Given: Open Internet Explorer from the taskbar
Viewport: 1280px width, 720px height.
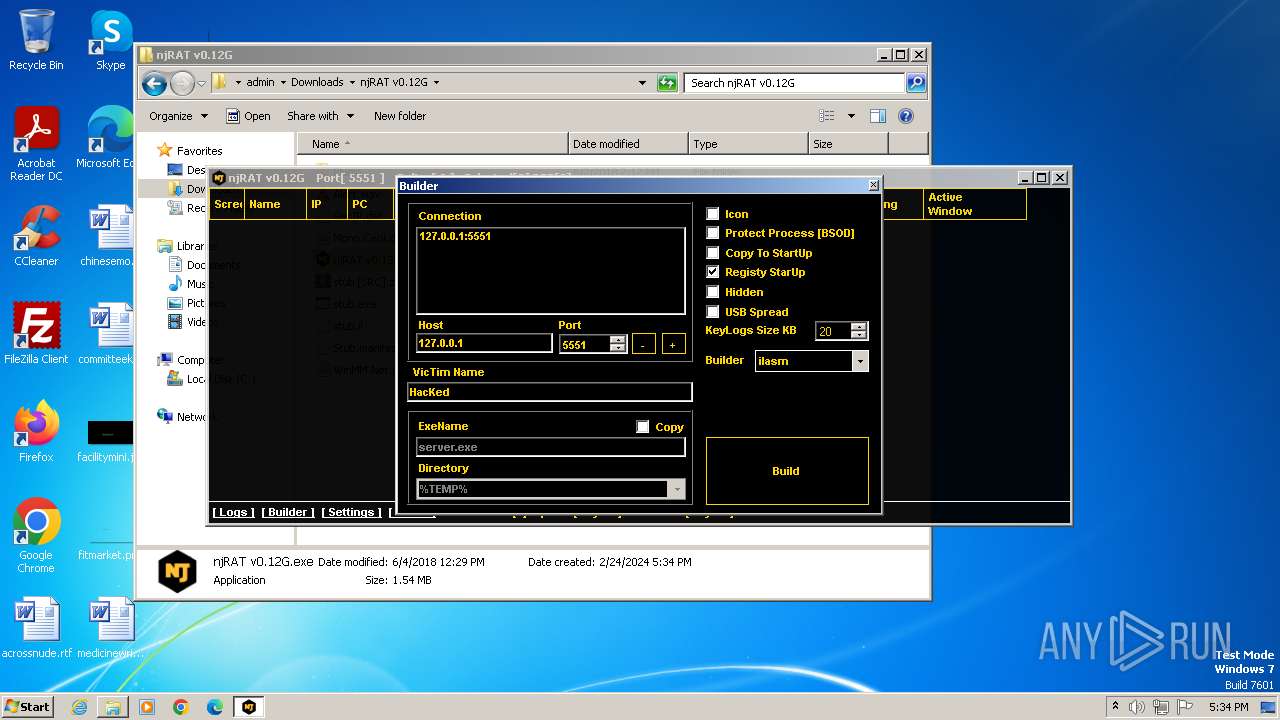Looking at the screenshot, I should coord(79,707).
